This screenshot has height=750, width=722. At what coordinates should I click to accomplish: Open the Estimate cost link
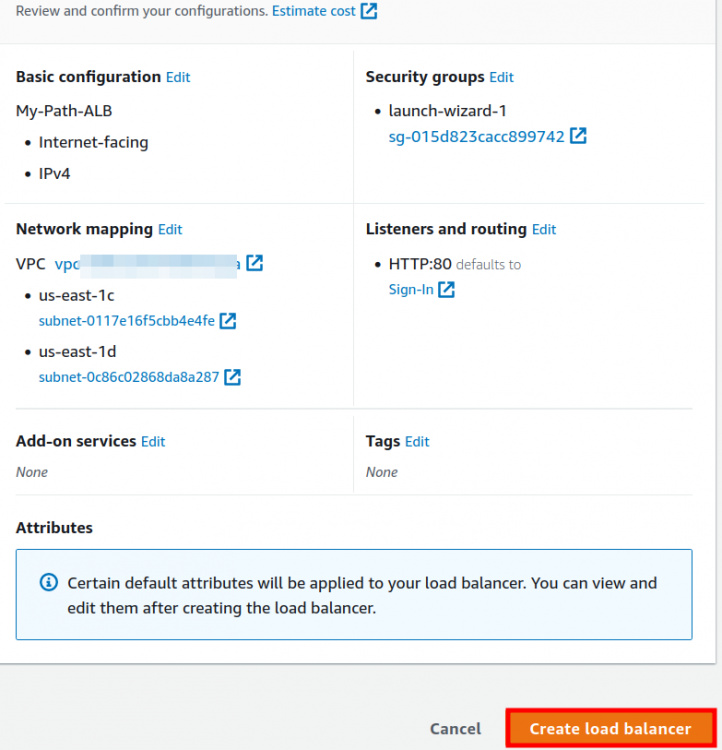313,12
